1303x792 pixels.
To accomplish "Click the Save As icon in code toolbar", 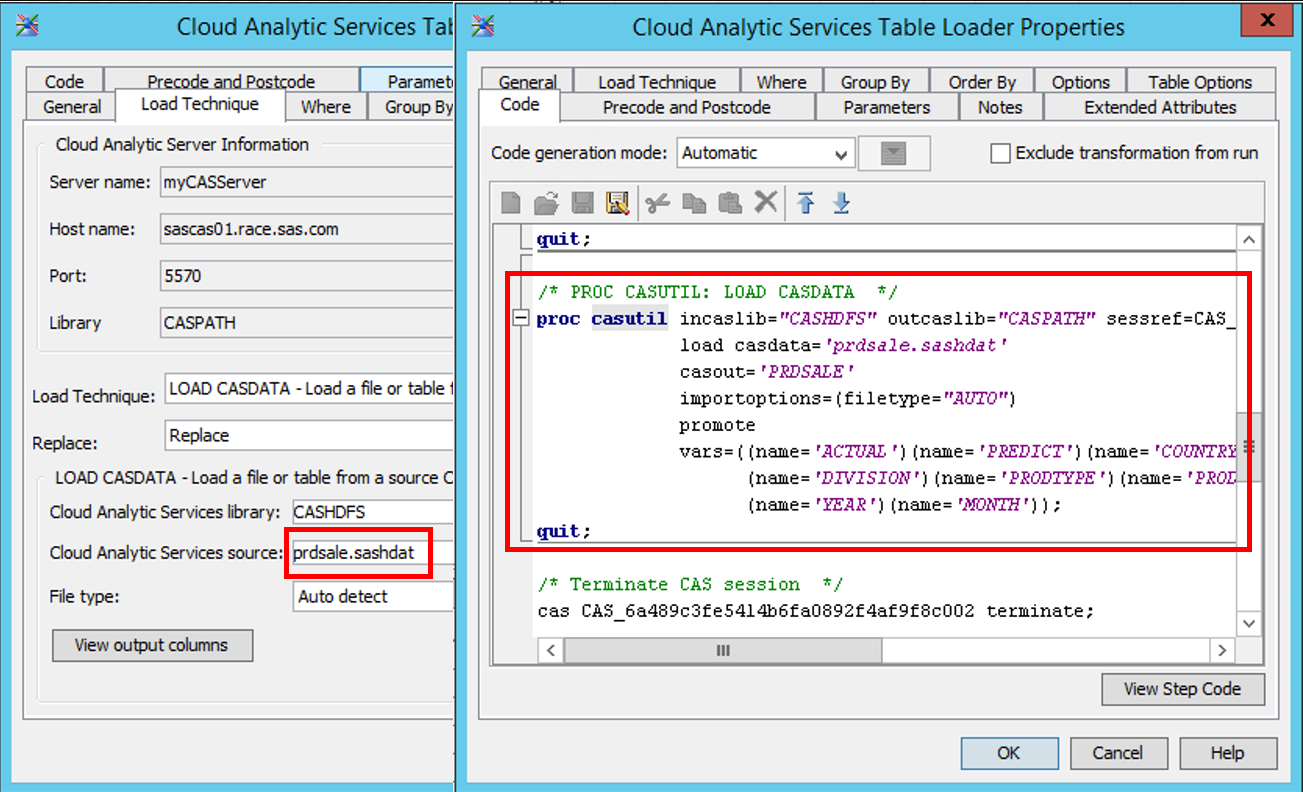I will tap(618, 202).
